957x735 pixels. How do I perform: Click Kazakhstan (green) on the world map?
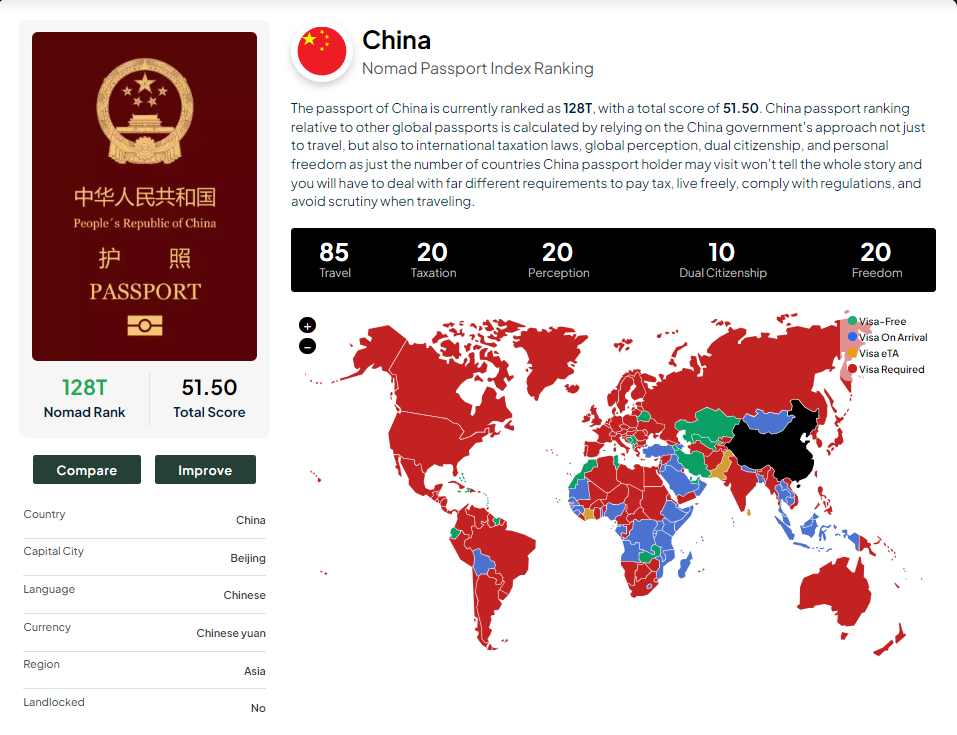pos(709,422)
